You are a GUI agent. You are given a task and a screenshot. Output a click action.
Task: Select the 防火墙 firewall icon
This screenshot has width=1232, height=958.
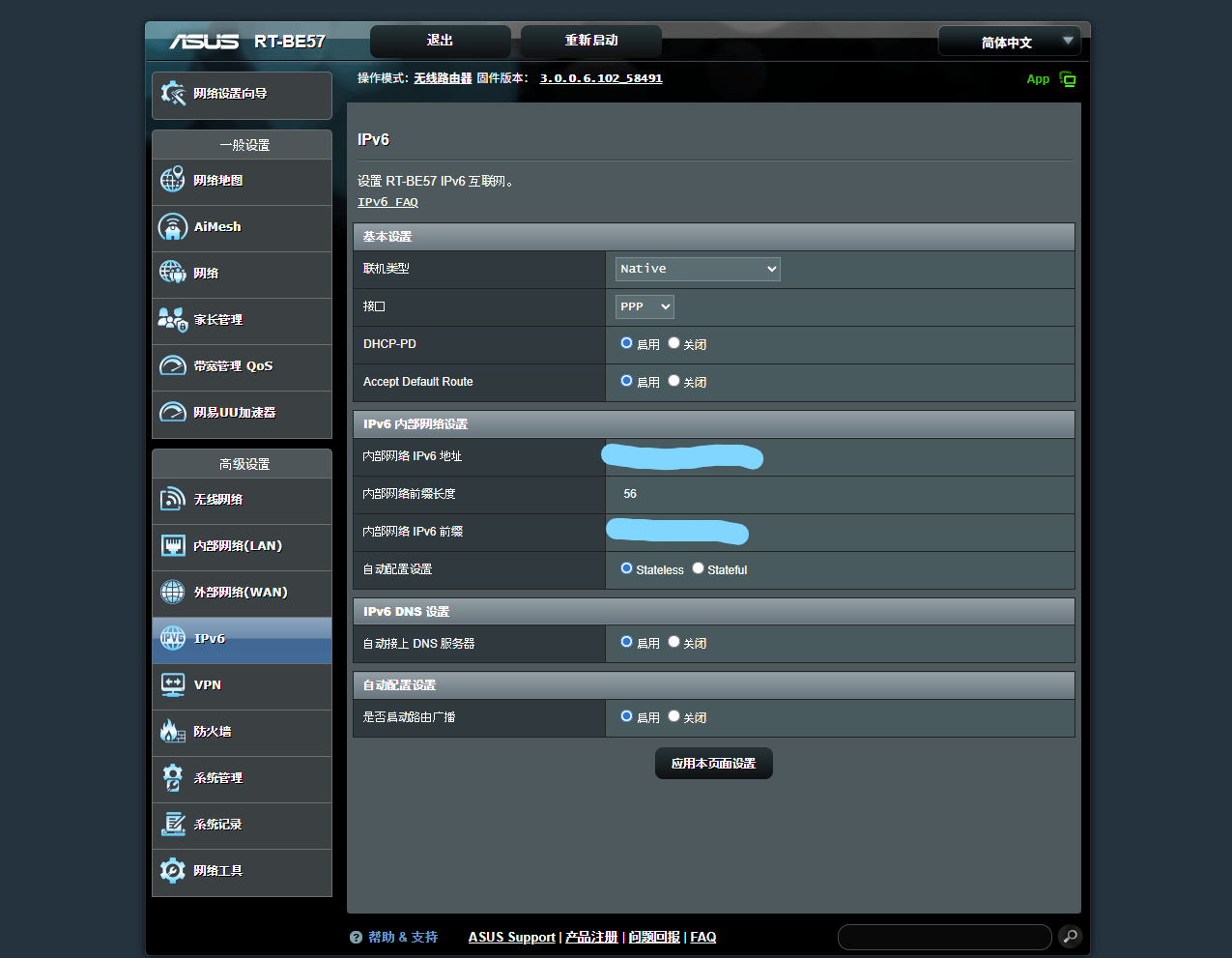point(172,733)
